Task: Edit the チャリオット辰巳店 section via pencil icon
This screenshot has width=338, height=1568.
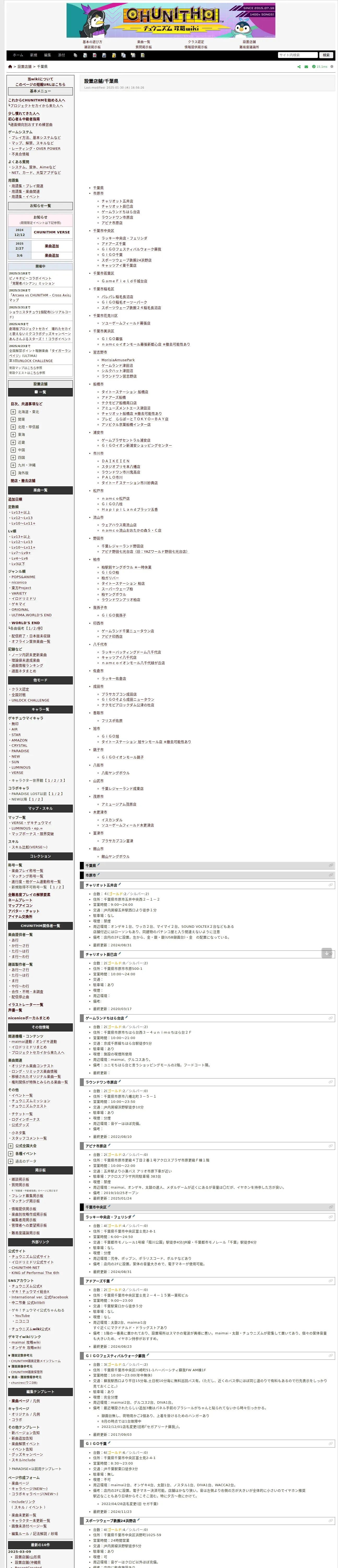Action: (x=120, y=954)
